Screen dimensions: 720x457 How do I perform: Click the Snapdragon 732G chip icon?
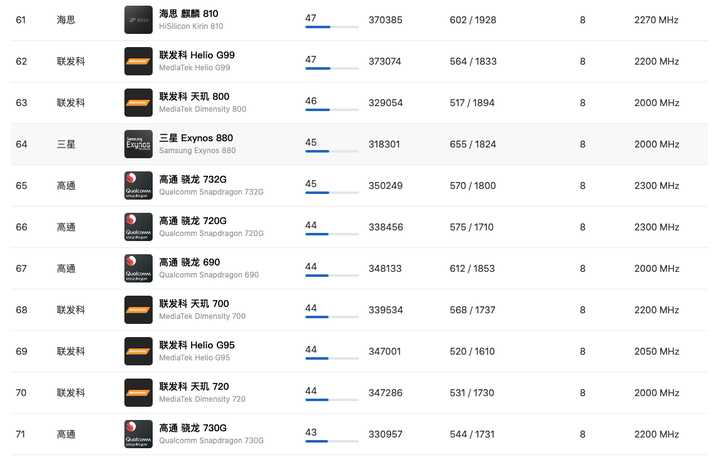[138, 185]
